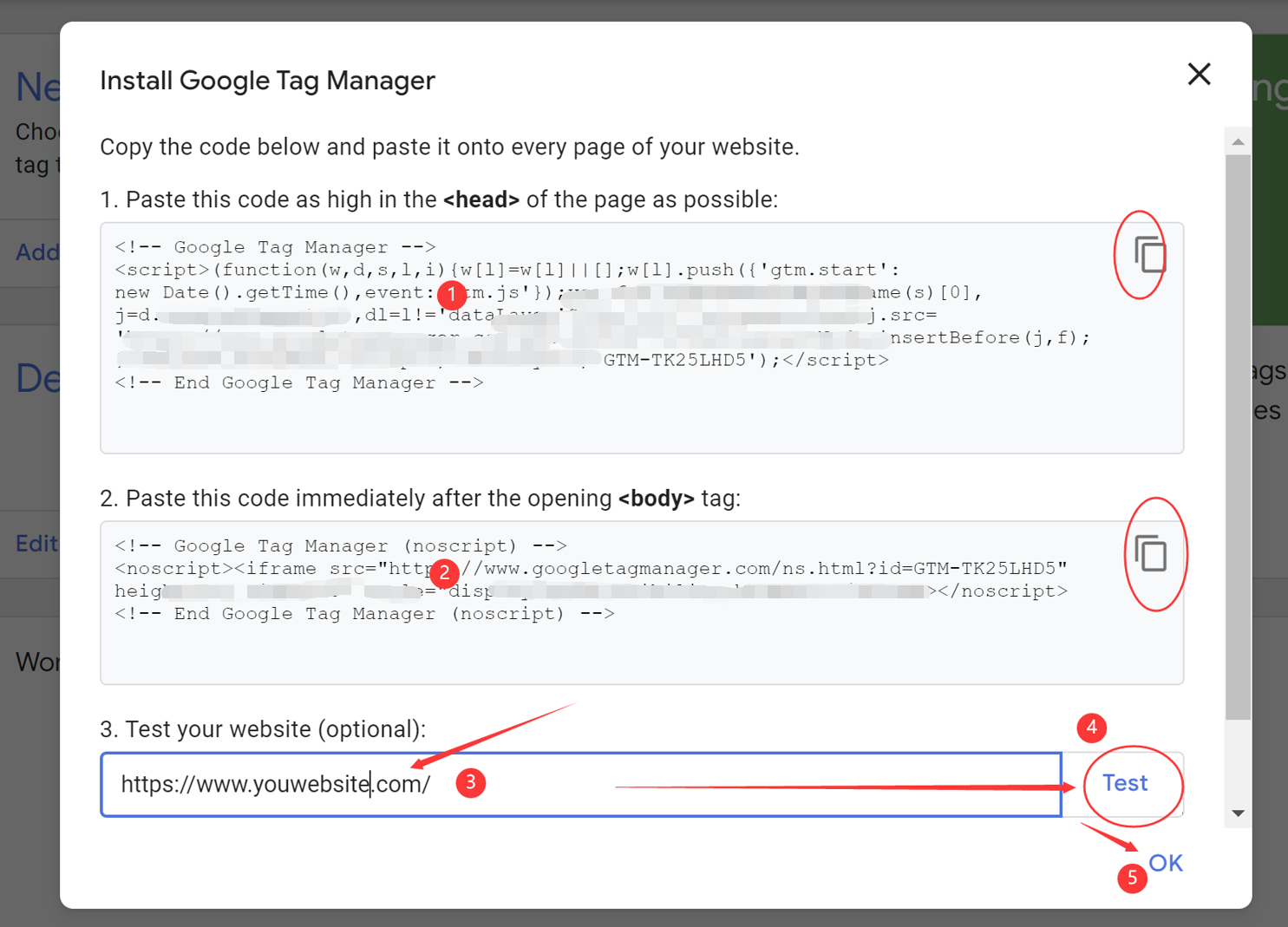
Task: Copy the noscript body code snippet
Action: [1151, 553]
